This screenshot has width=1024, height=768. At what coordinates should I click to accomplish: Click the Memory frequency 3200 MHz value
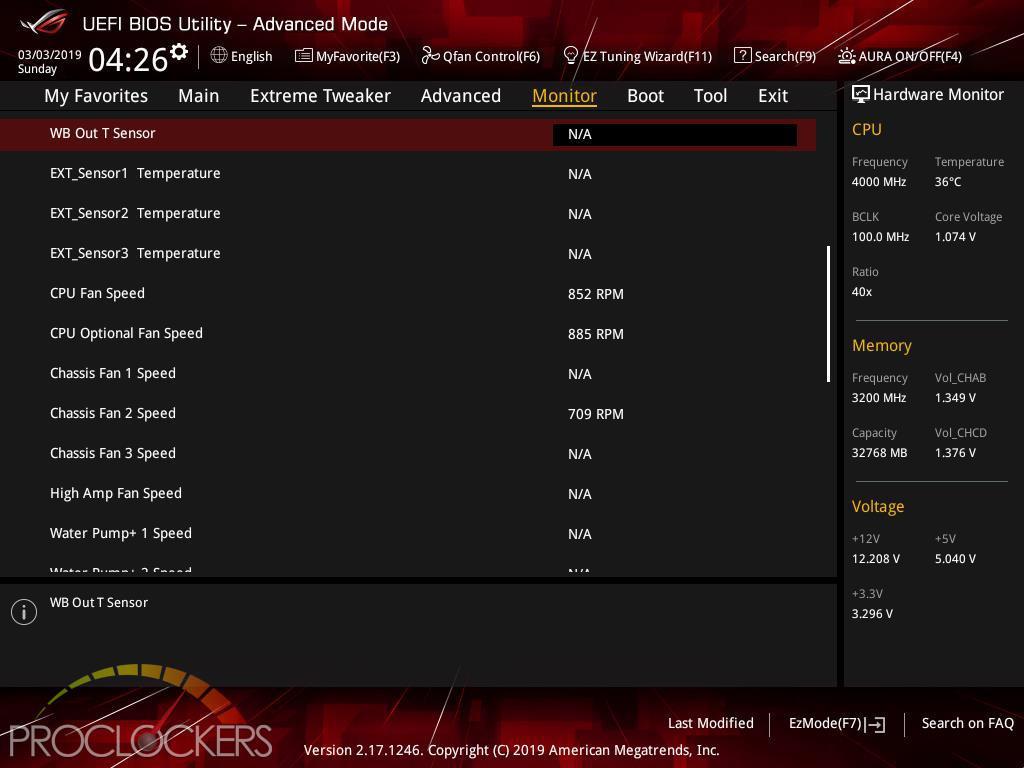click(x=879, y=398)
